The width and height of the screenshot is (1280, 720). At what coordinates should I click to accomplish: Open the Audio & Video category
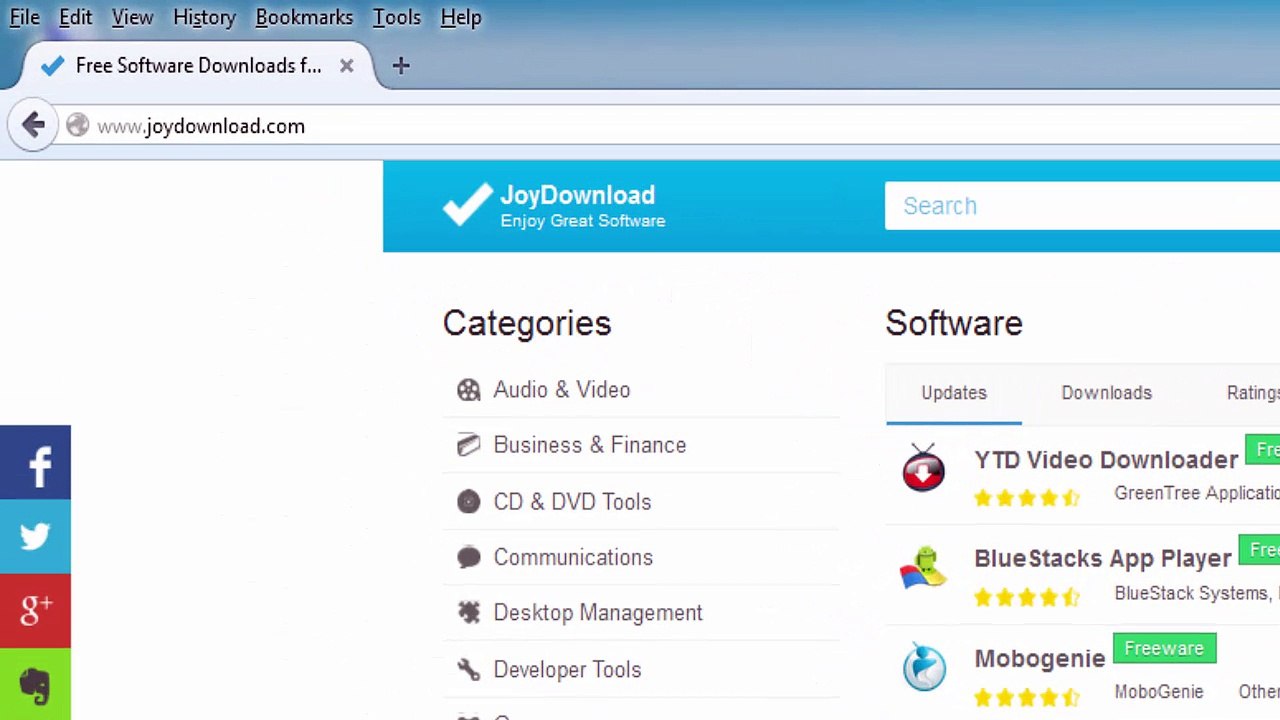(562, 390)
